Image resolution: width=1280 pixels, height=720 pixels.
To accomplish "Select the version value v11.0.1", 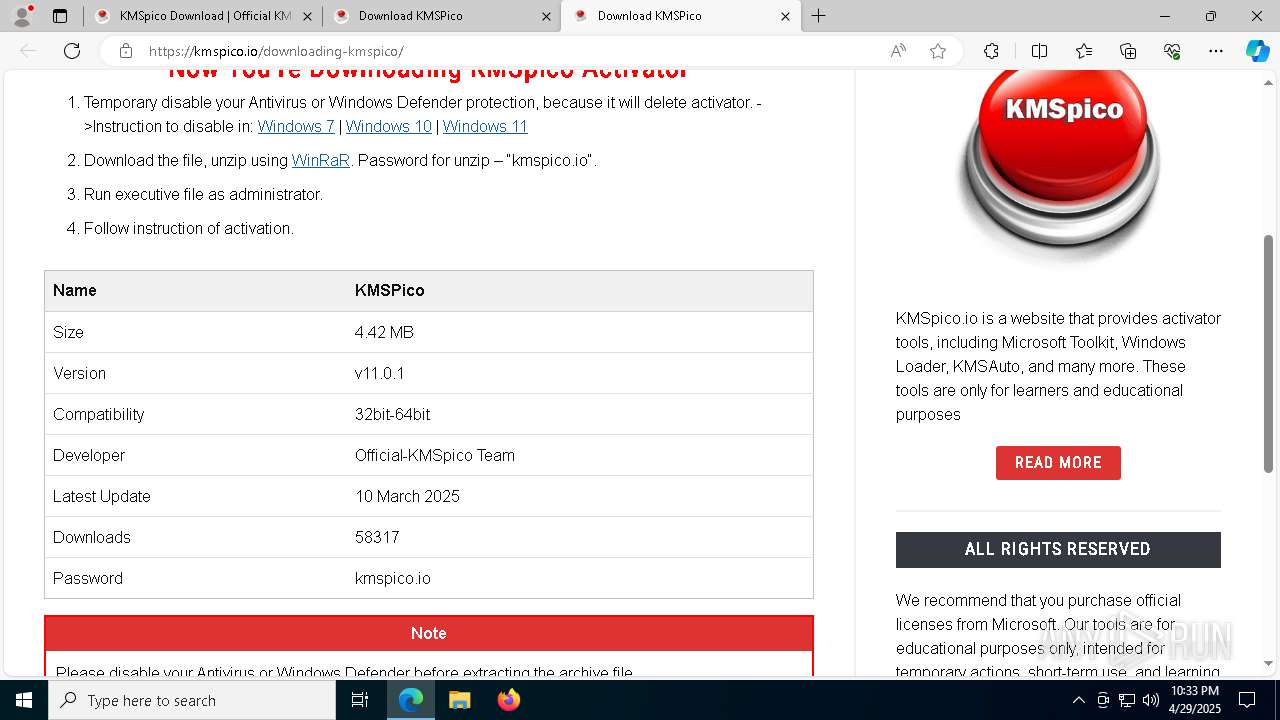I will click(x=380, y=373).
